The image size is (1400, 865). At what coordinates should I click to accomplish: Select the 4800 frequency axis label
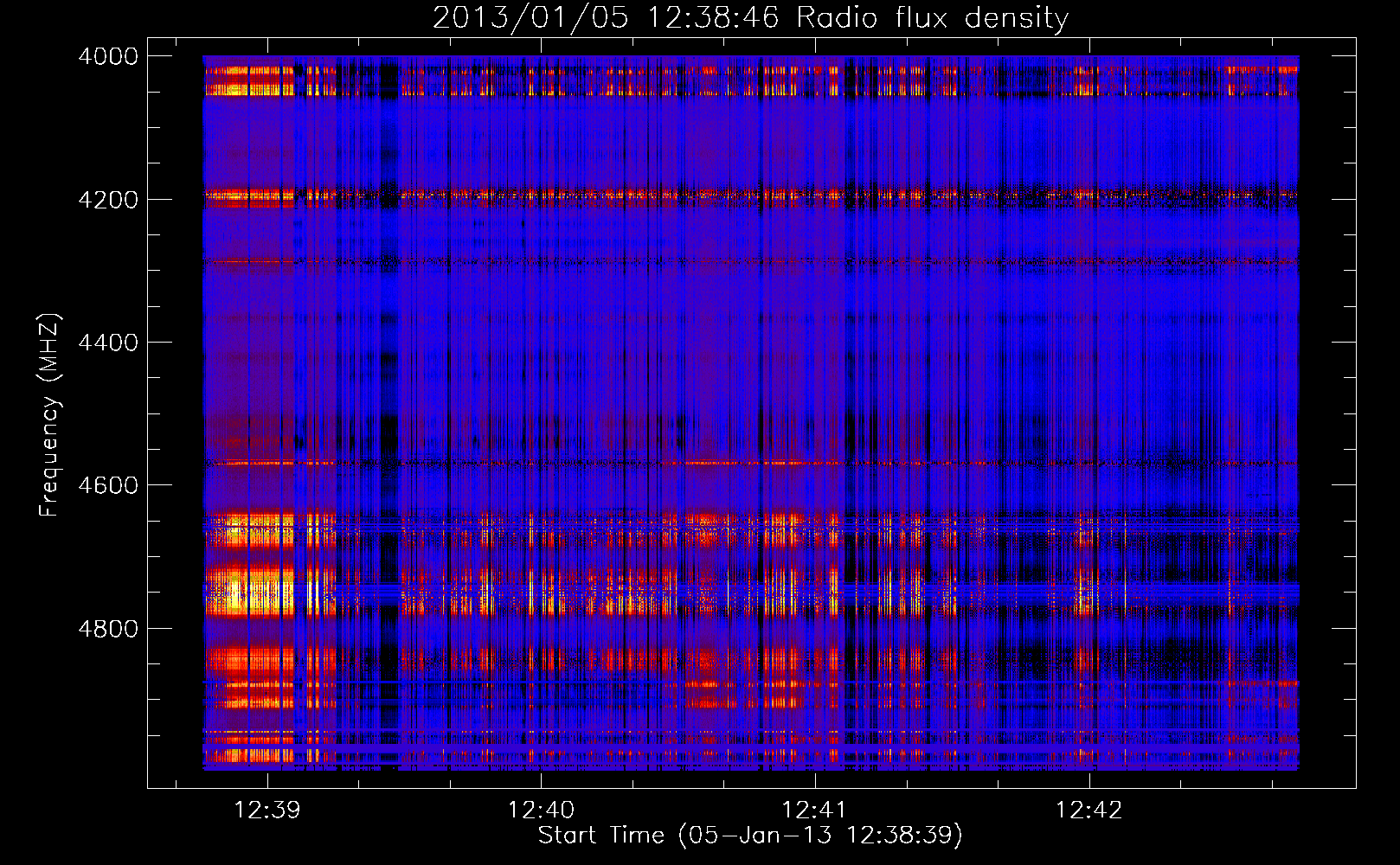click(x=108, y=628)
